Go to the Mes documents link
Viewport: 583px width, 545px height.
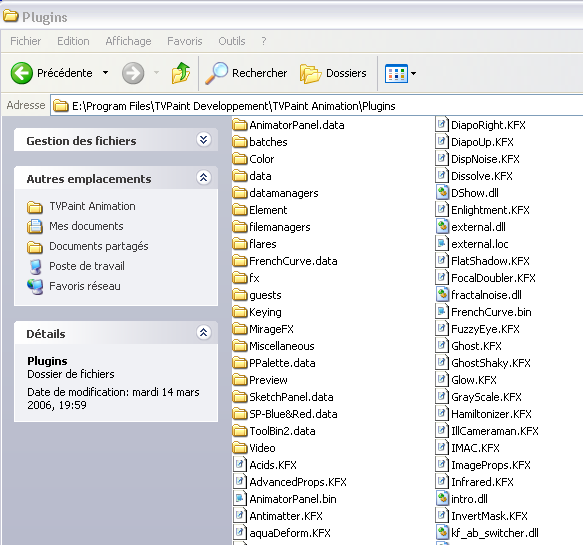[x=86, y=226]
